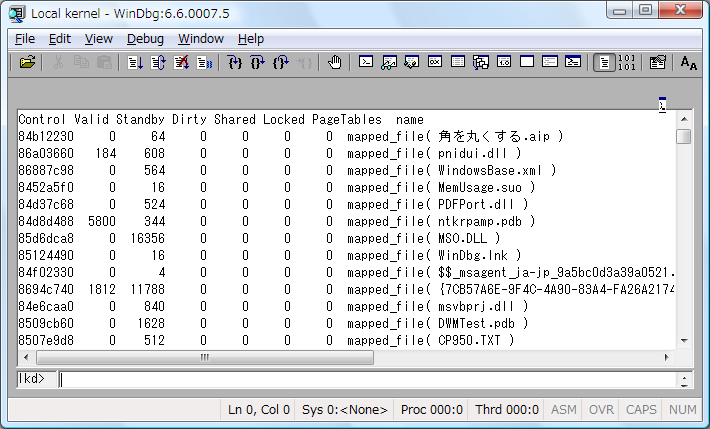Screen dimensions: 710x429
Task: Click the Paste clipboard icon
Action: 105,62
